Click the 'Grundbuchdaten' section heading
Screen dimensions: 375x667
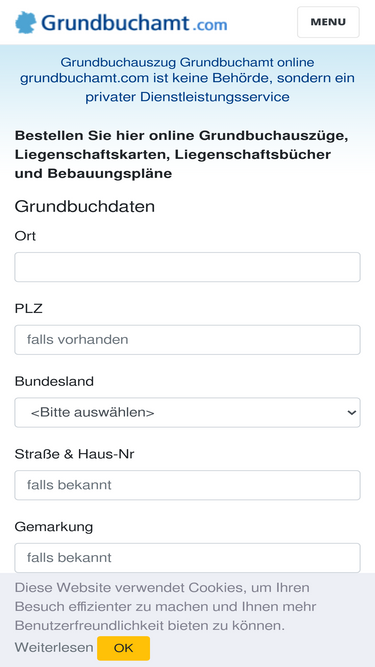tap(85, 207)
